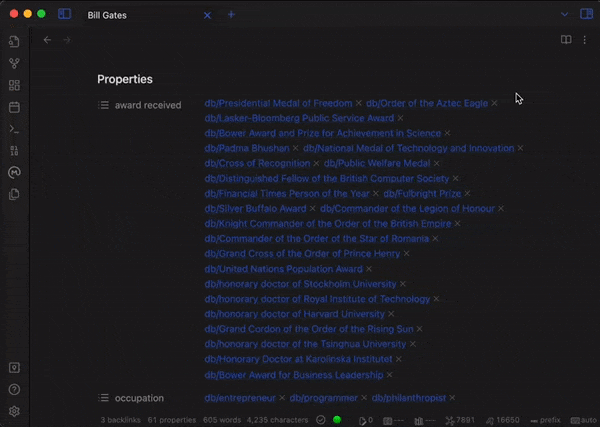Screen dimensions: 600x427
Task: Open the templates copy-files ribbon icon
Action: (14, 194)
